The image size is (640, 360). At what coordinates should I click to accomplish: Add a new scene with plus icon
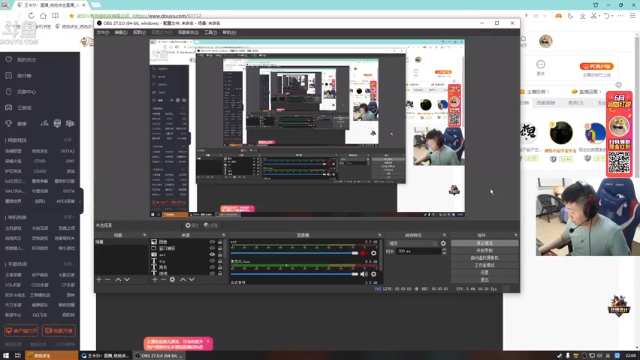pos(99,280)
